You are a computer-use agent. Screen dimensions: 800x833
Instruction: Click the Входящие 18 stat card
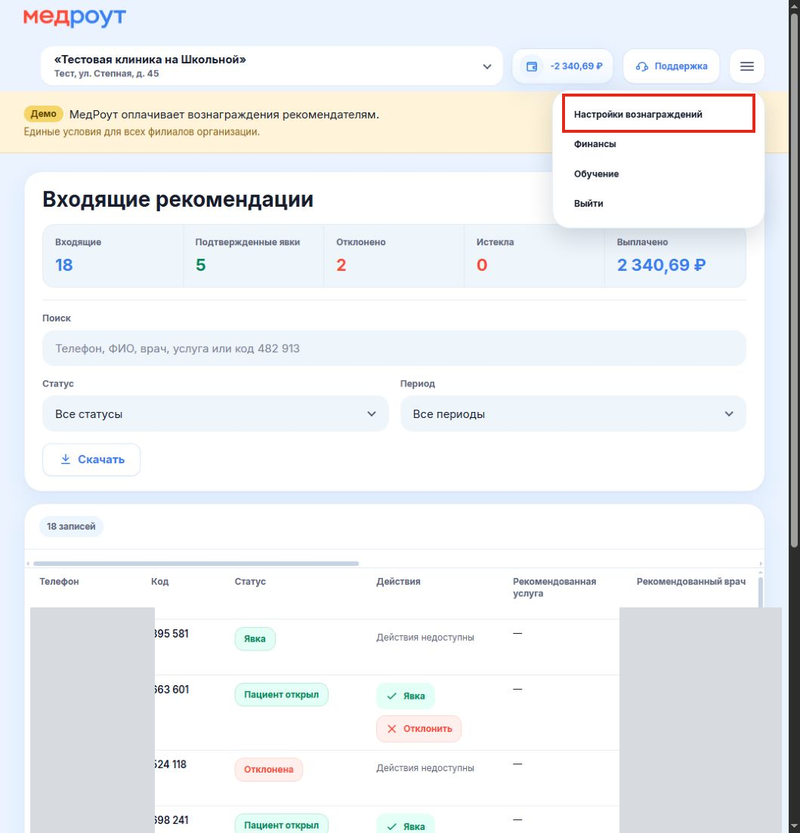click(x=113, y=256)
